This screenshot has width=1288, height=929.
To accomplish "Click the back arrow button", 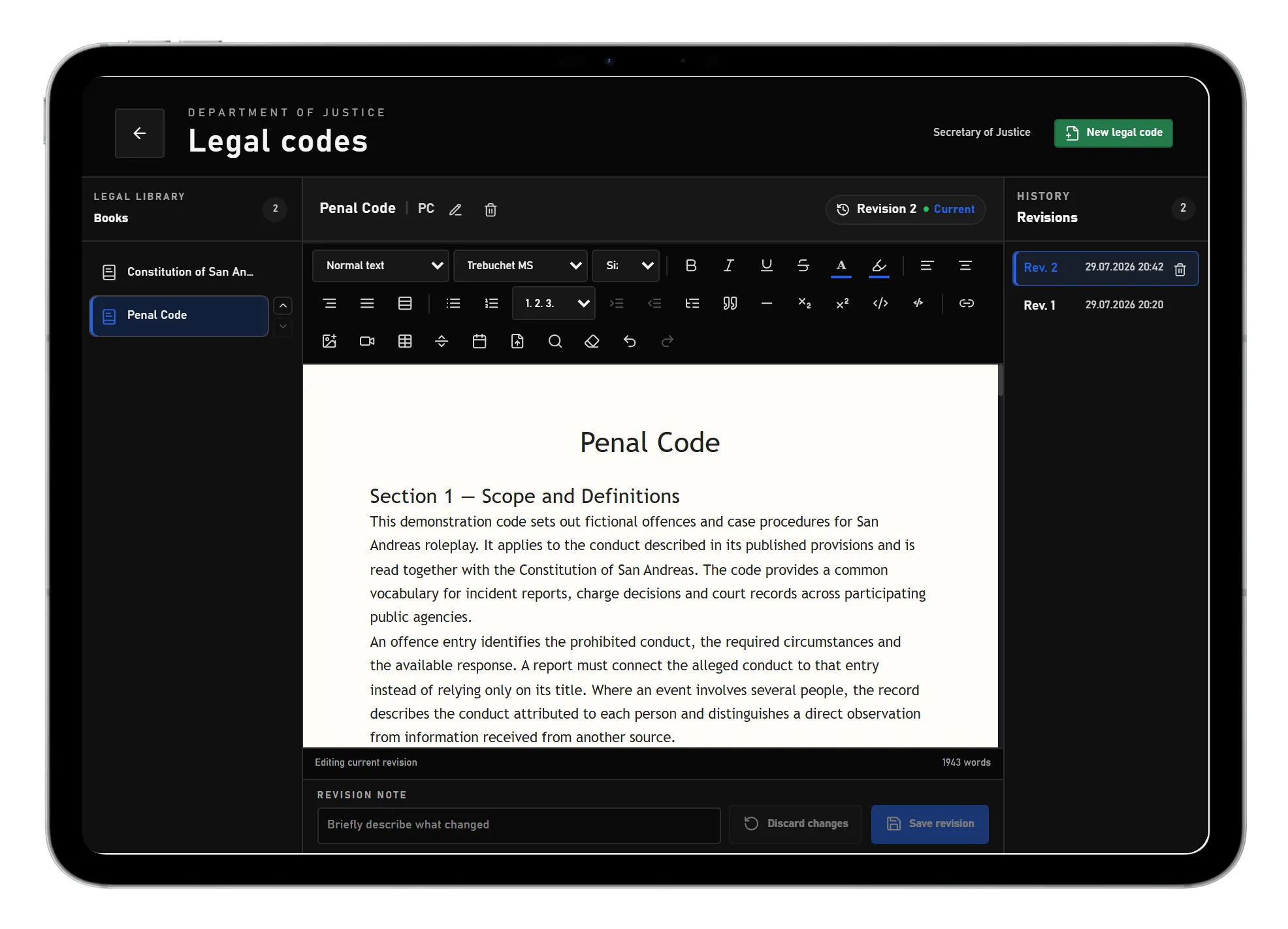I will [x=139, y=133].
